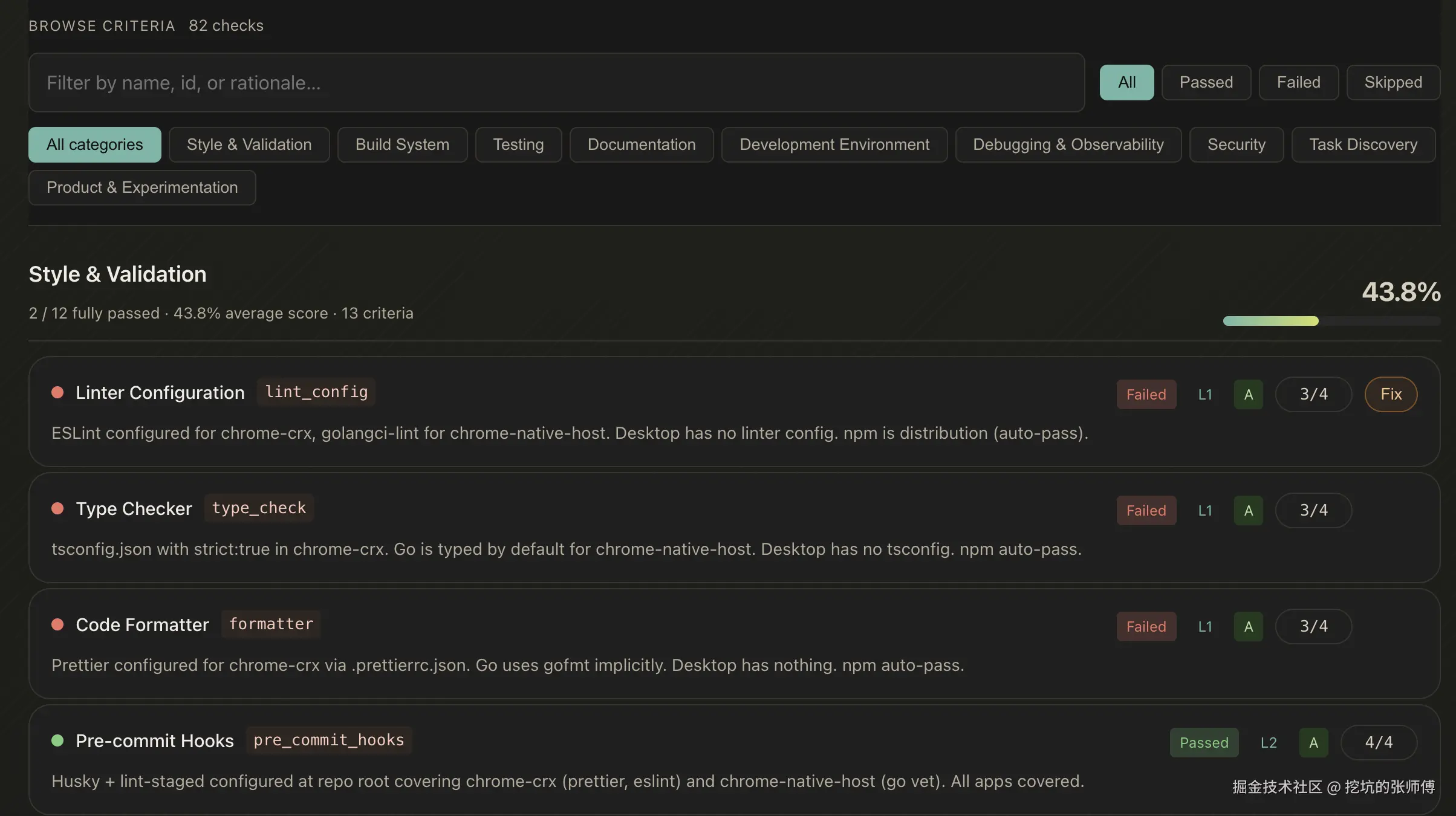
Task: Click the Code Formatter title
Action: [x=142, y=625]
